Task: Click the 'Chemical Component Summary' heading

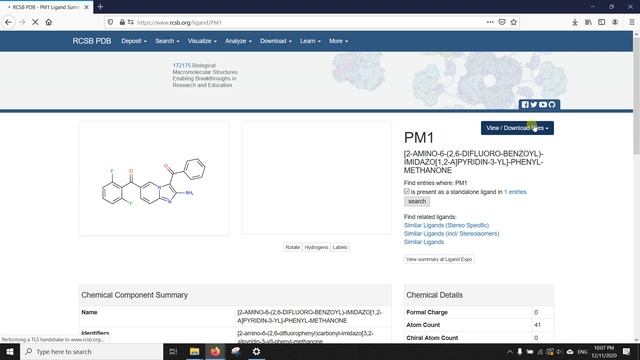Action: [134, 295]
